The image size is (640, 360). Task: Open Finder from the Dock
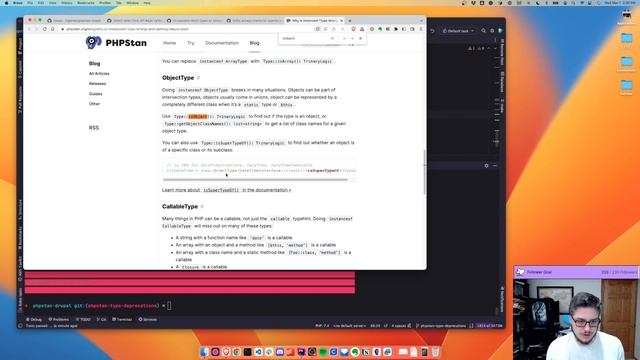tap(204, 352)
